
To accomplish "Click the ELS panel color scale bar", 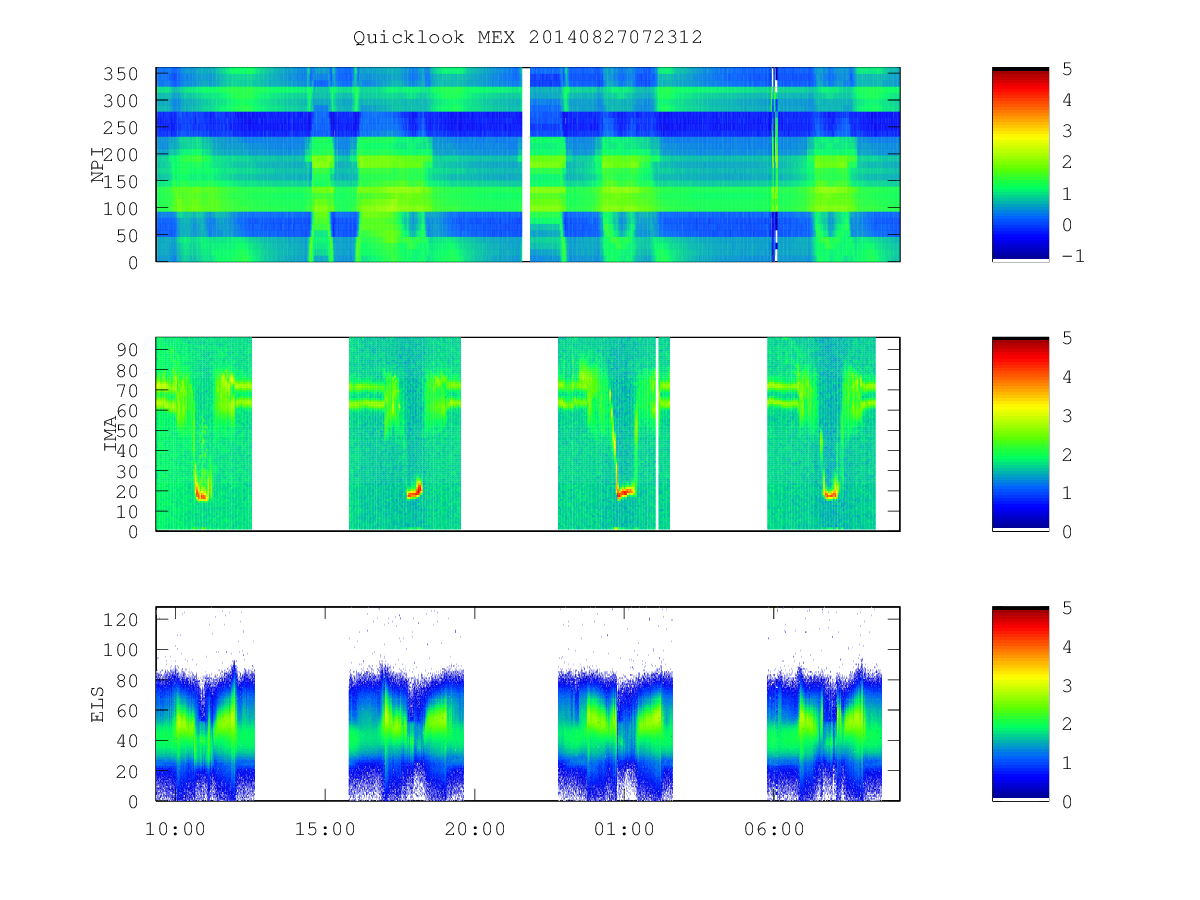I will (x=1020, y=703).
